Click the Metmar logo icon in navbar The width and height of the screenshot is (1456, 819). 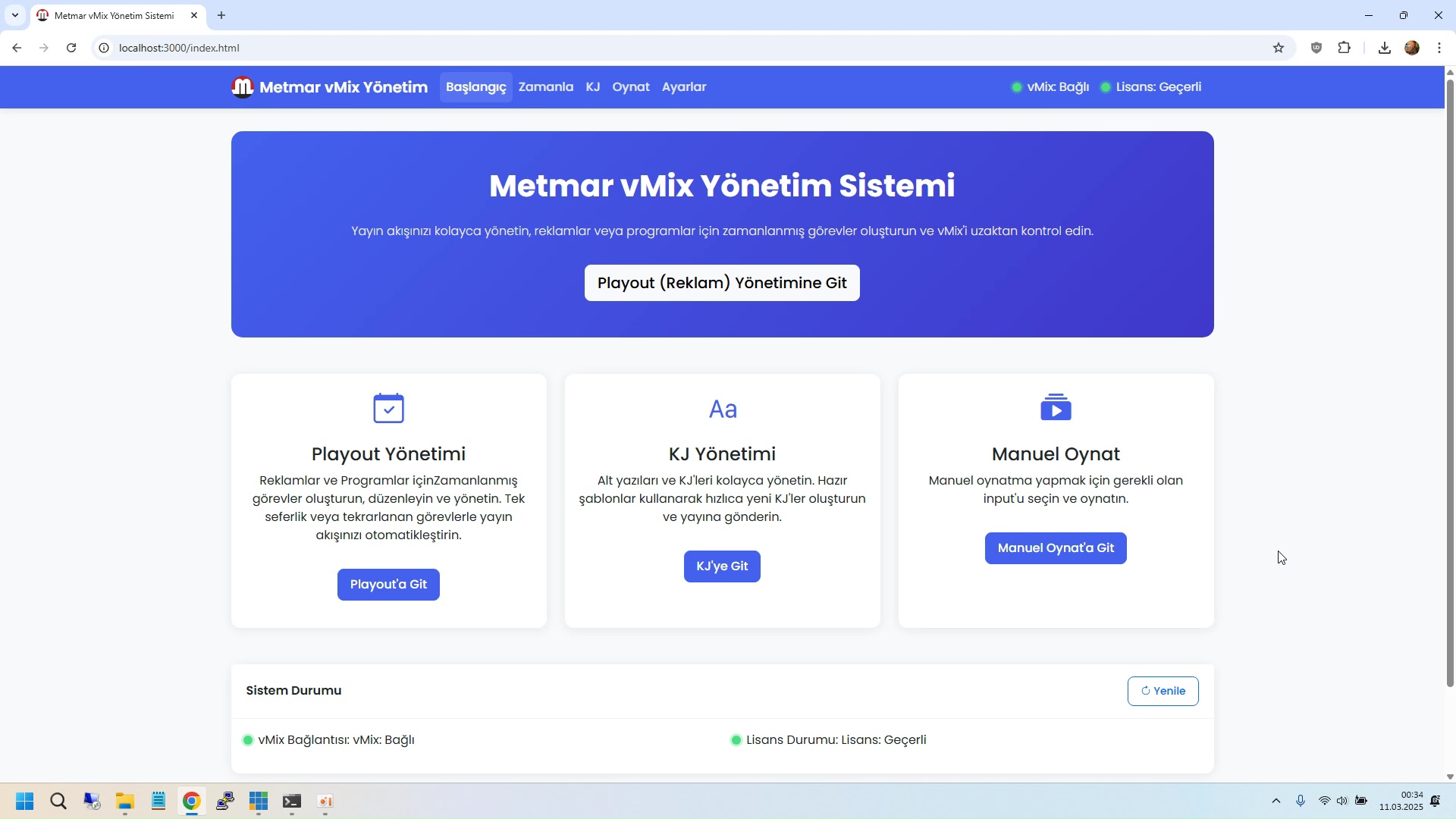pyautogui.click(x=242, y=87)
